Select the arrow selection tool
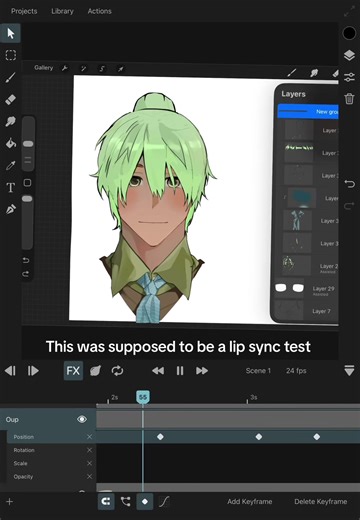 [x=10, y=33]
